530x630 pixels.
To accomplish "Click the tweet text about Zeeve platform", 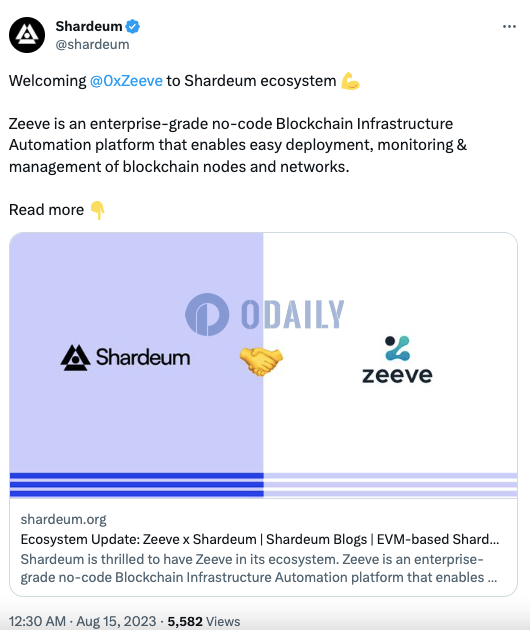I will [x=238, y=145].
